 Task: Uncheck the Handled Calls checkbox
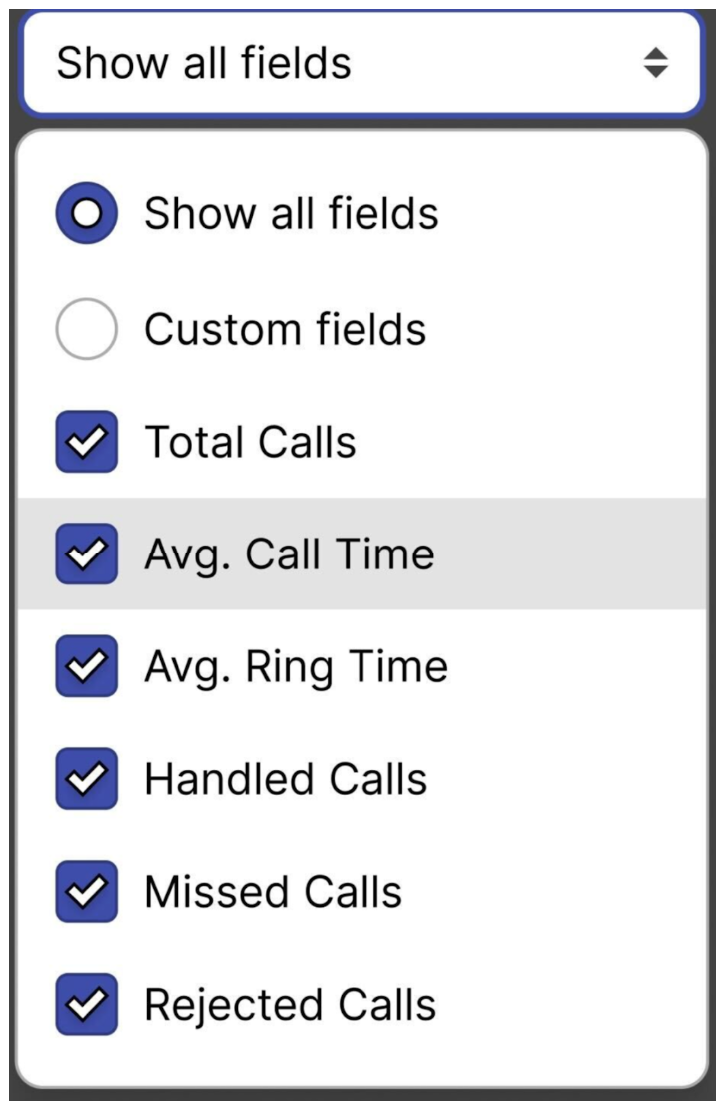click(x=87, y=779)
